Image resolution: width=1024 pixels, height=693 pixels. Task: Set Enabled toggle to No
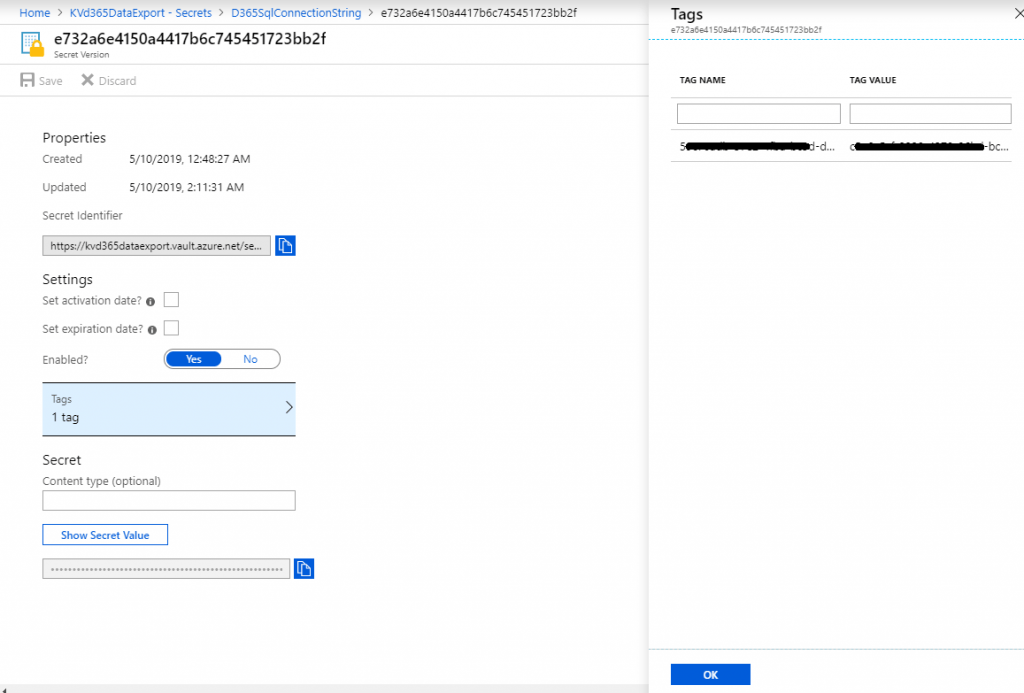(x=250, y=359)
